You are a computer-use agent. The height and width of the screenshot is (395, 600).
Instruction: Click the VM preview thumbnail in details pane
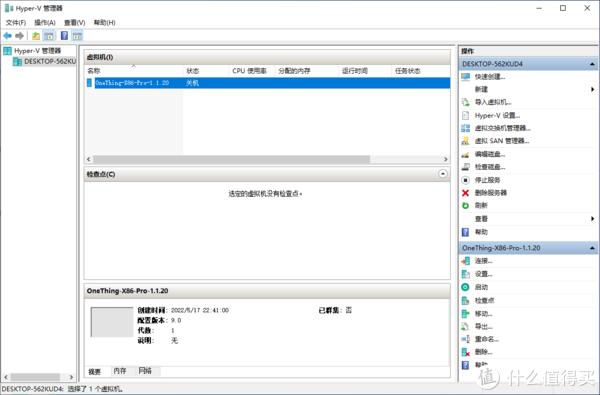[x=112, y=322]
